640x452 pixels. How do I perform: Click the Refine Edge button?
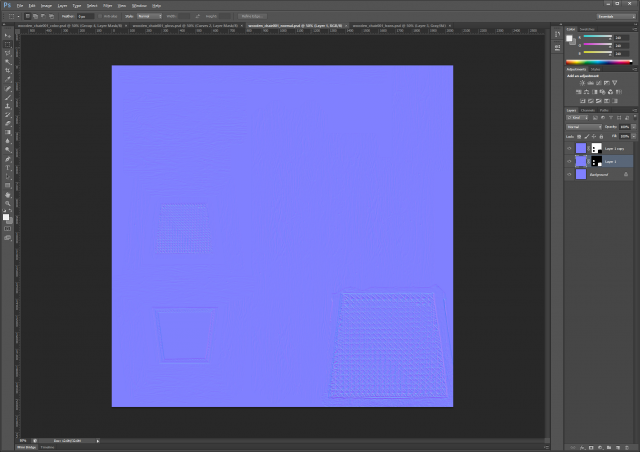252,16
